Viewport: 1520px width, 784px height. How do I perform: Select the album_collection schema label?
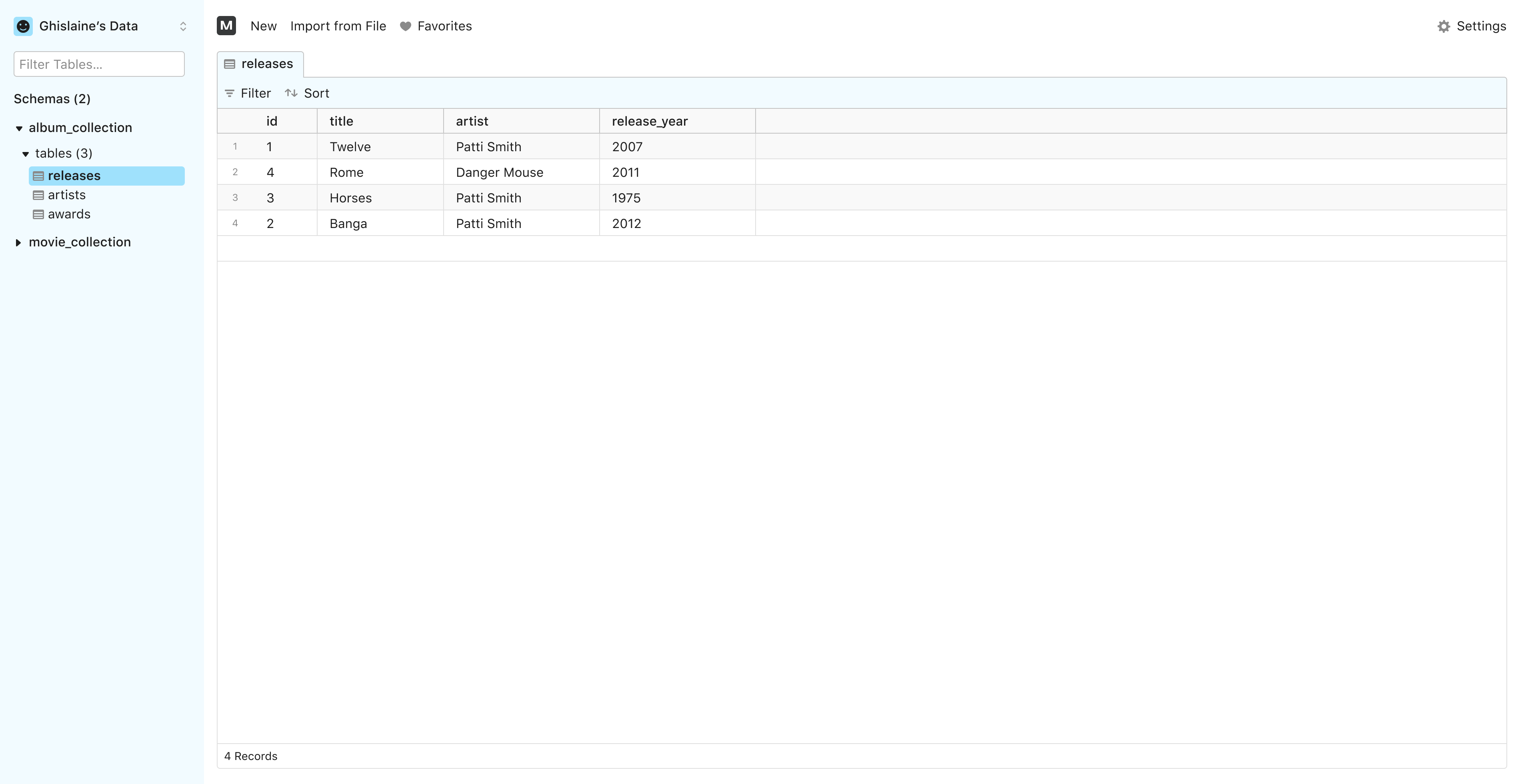coord(80,128)
